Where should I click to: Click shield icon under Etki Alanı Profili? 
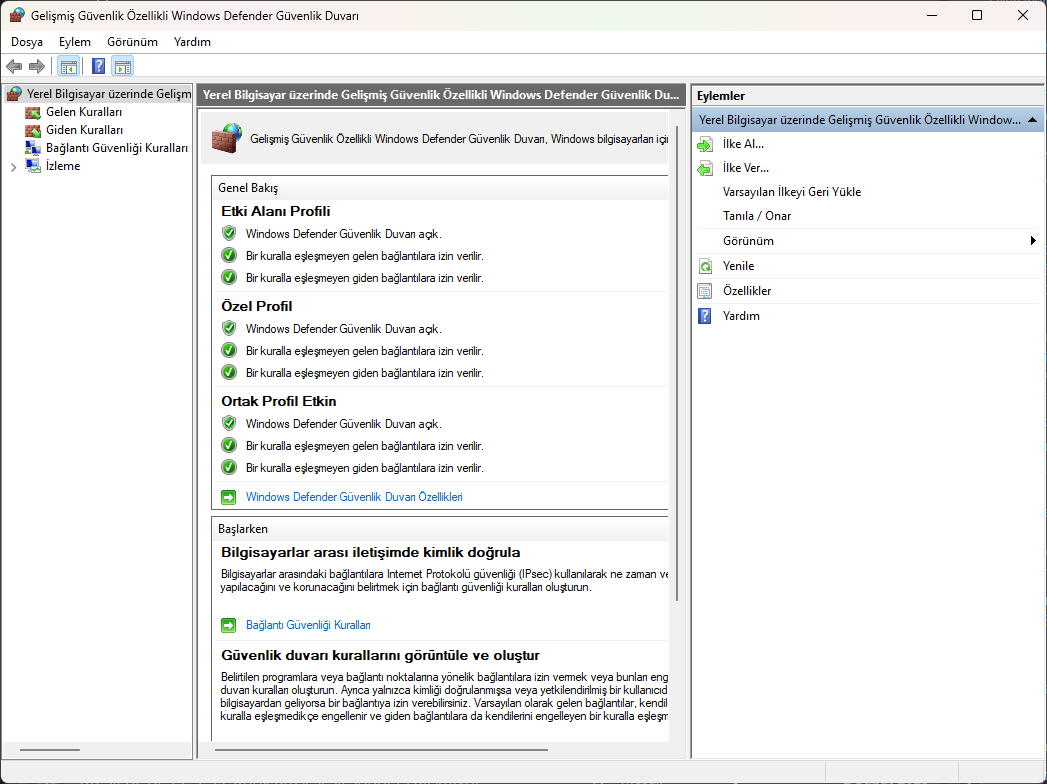coord(229,233)
